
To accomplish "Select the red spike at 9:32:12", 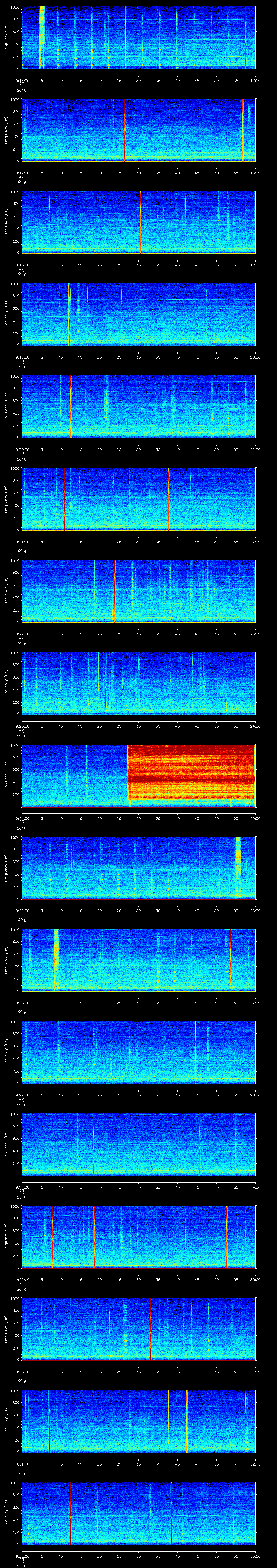I will tap(71, 1512).
